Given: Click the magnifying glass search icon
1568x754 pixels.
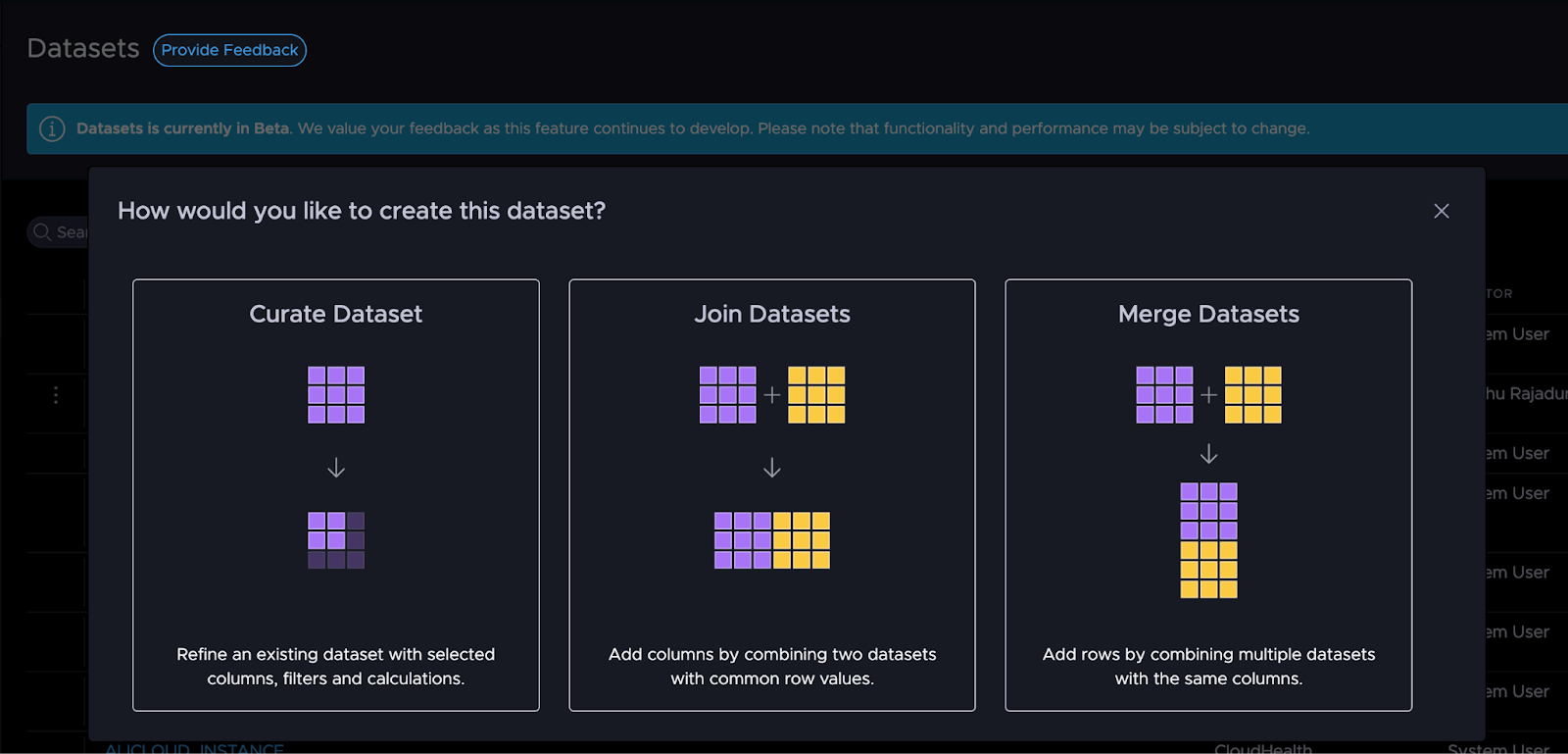Looking at the screenshot, I should click(x=42, y=232).
